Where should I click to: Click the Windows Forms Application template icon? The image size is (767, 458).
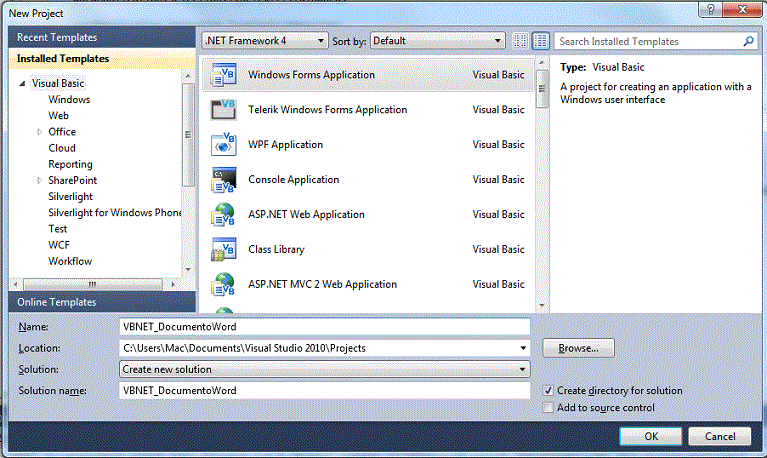tap(222, 75)
